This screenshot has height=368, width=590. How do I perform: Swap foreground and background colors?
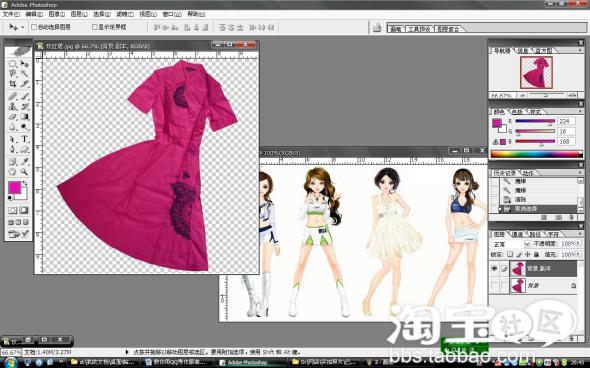[x=25, y=183]
